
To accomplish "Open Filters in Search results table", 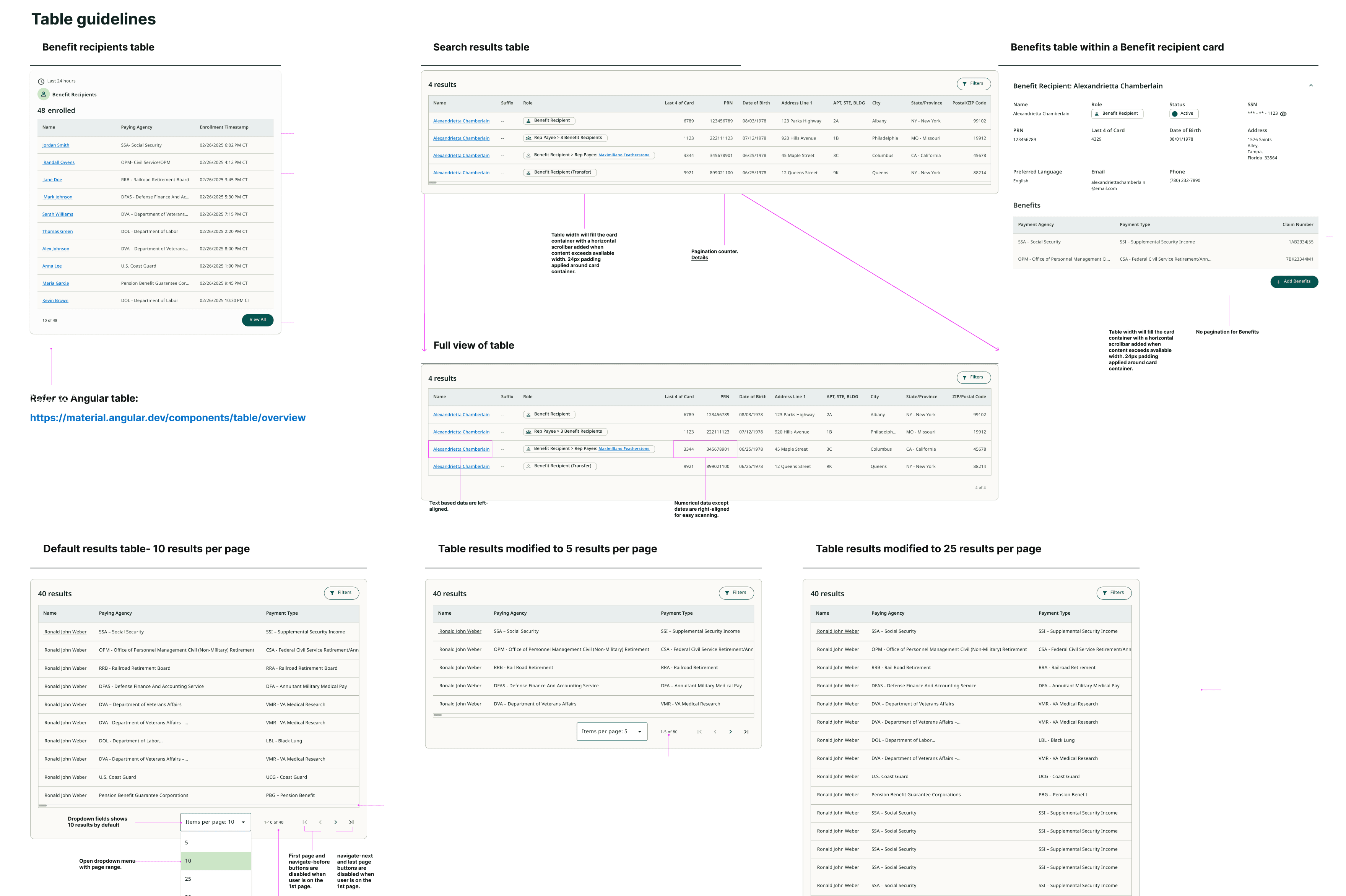I will pos(973,84).
